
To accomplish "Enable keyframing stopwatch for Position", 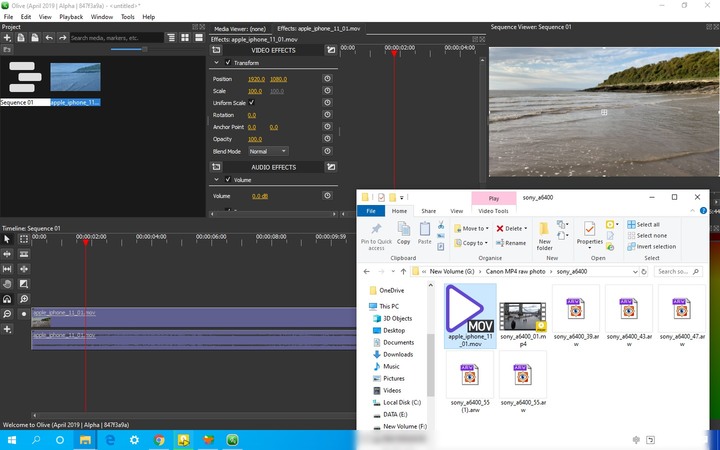I will (x=327, y=79).
